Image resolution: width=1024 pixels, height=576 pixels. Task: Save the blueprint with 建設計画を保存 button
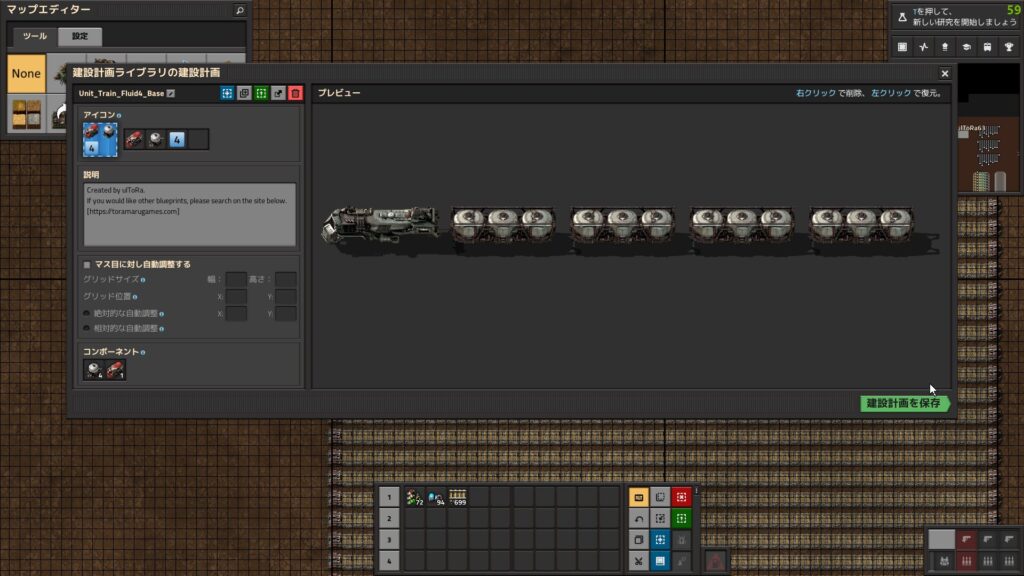(x=904, y=403)
